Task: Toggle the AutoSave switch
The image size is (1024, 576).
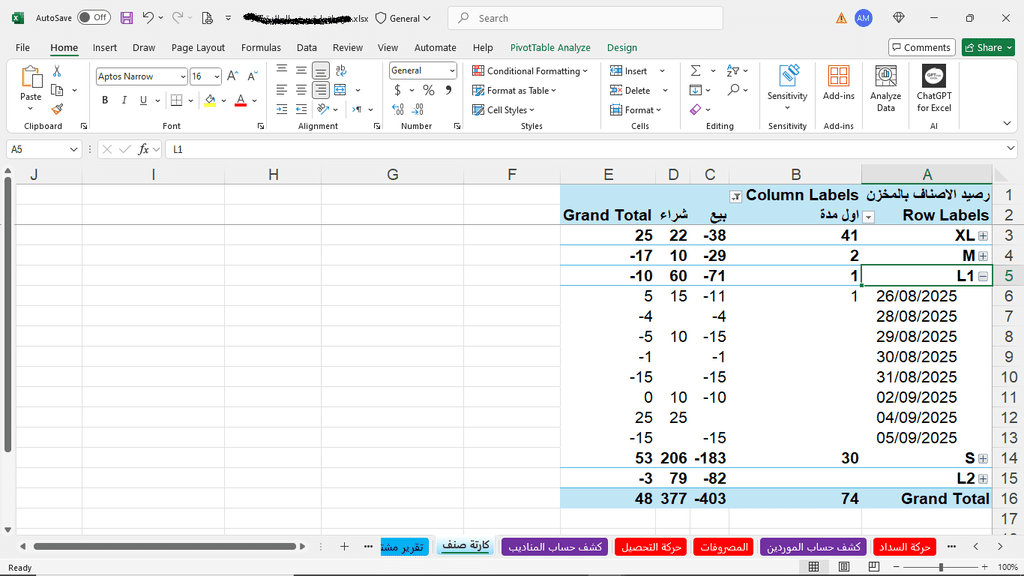Action: 93,18
